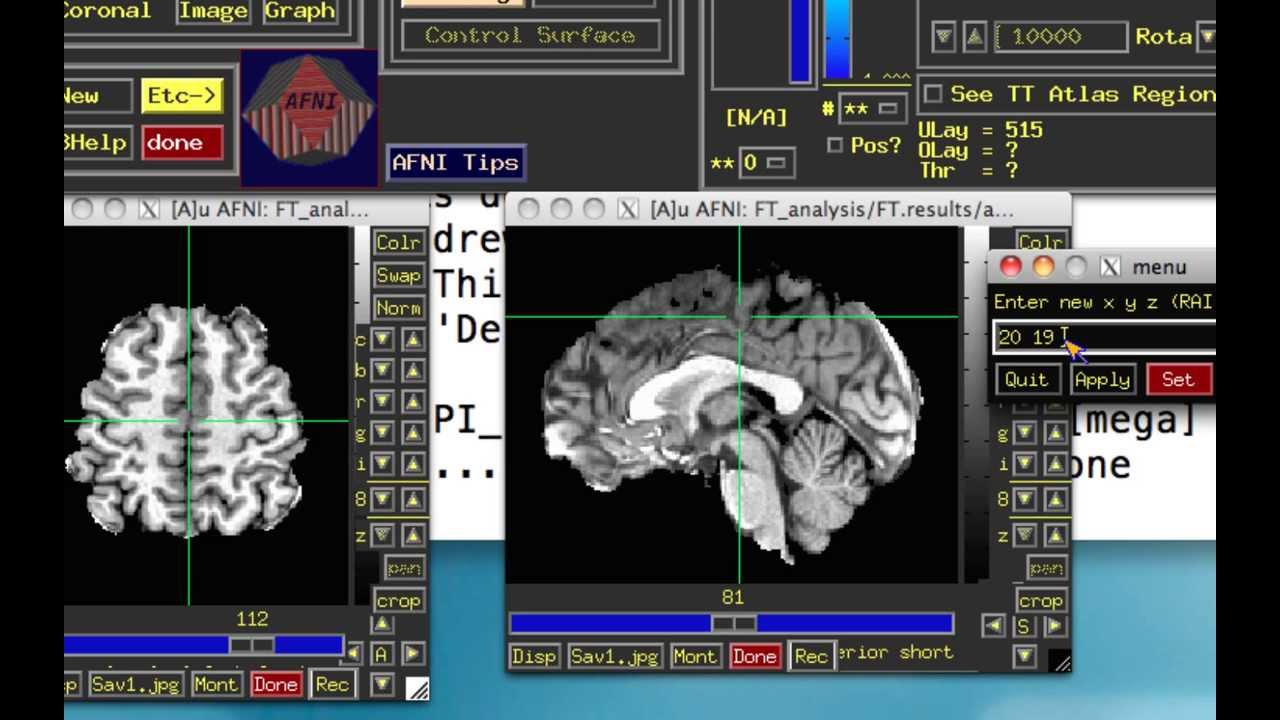Click gamma 'g' up arrow in sagittal viewer
1280x720 pixels.
[x=1055, y=433]
